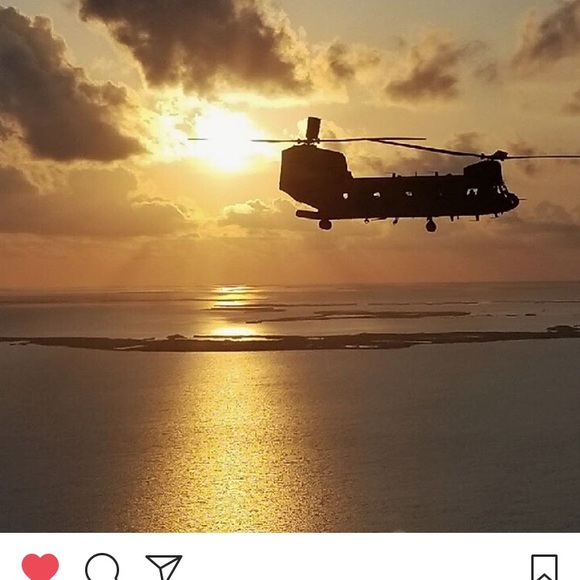
Task: Click the distant sandbar near the horizon
Action: point(357,316)
